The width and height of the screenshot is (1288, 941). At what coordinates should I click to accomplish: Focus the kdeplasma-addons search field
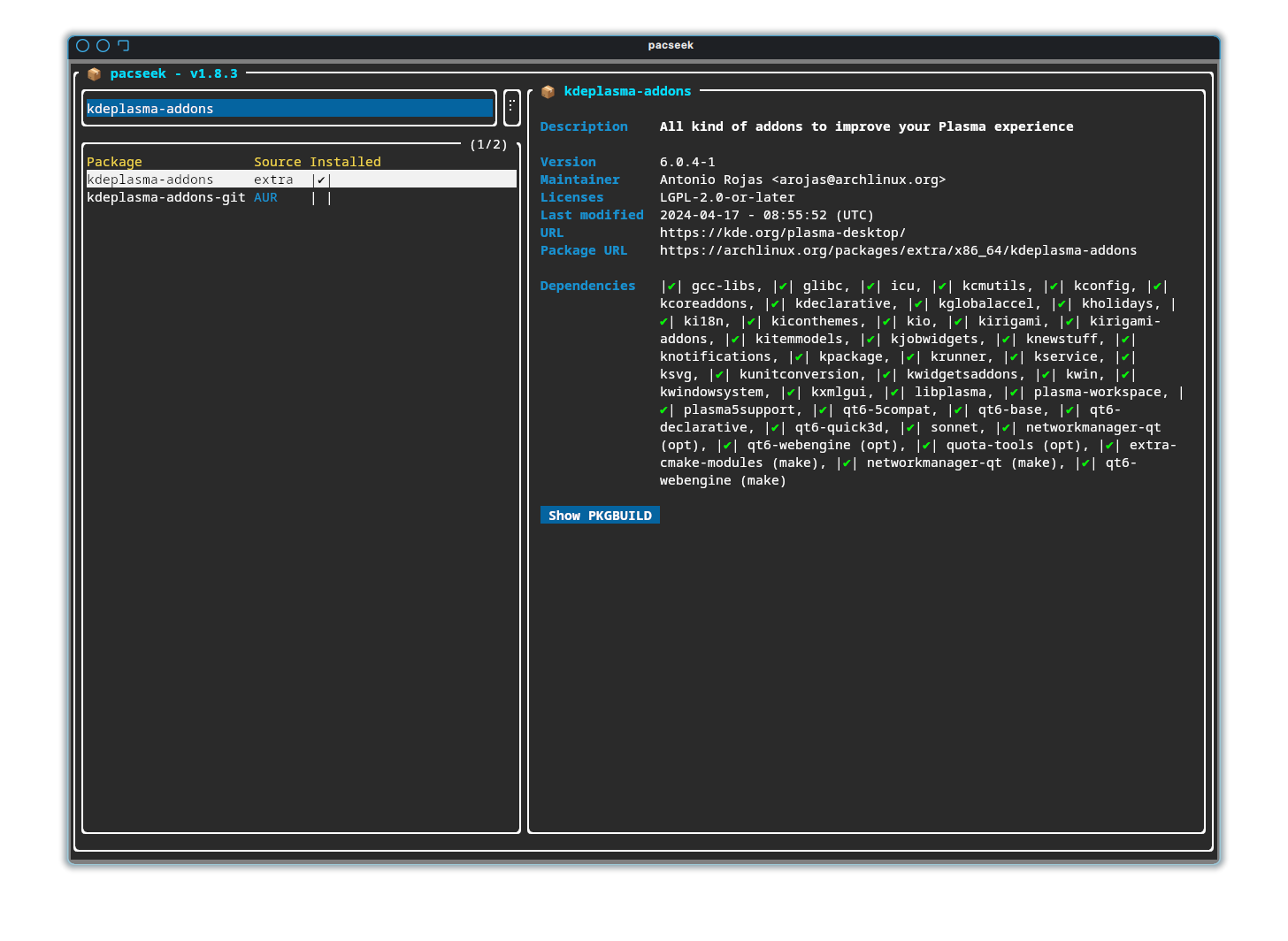click(289, 109)
